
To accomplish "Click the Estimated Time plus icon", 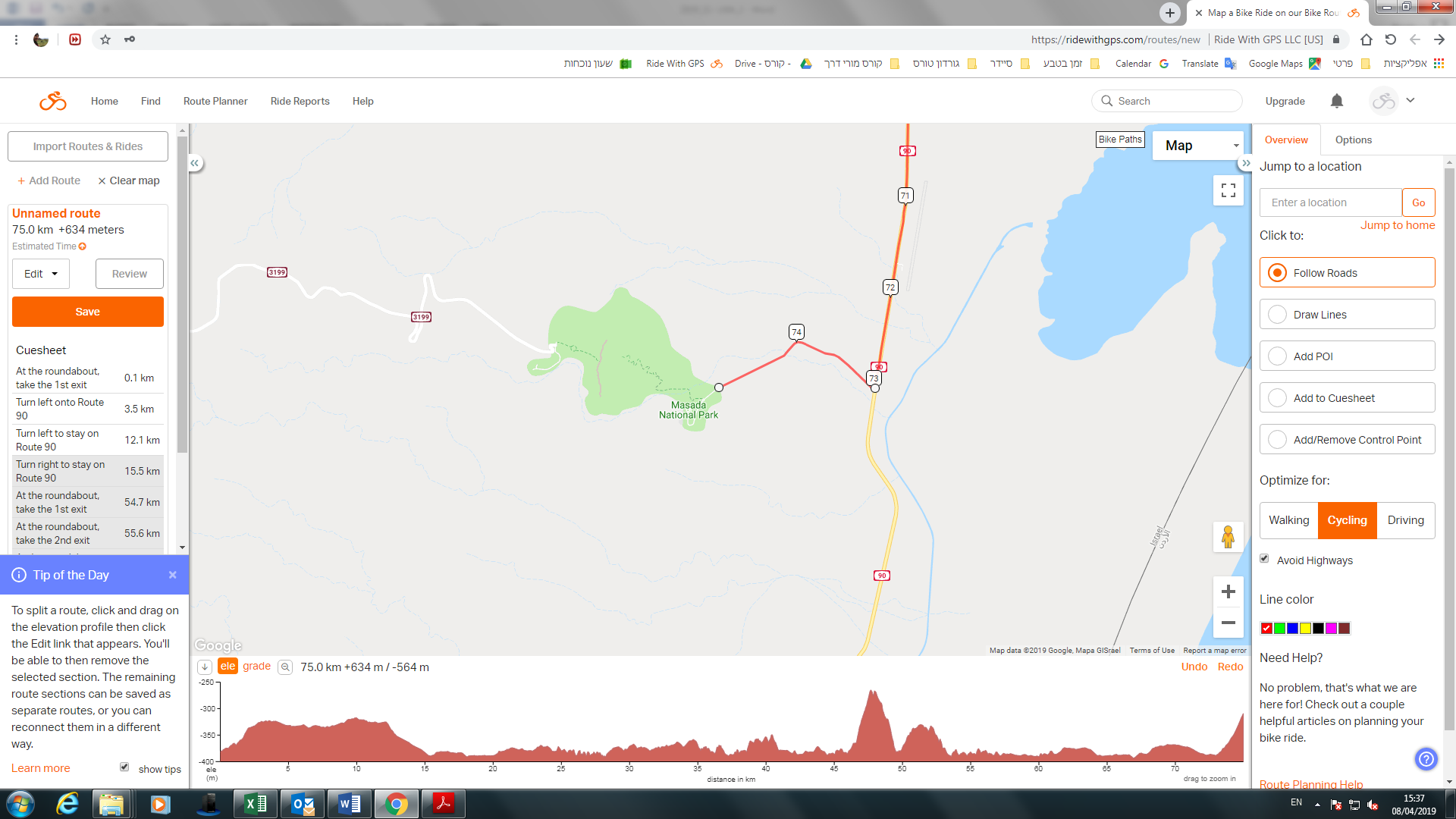I will pos(83,246).
